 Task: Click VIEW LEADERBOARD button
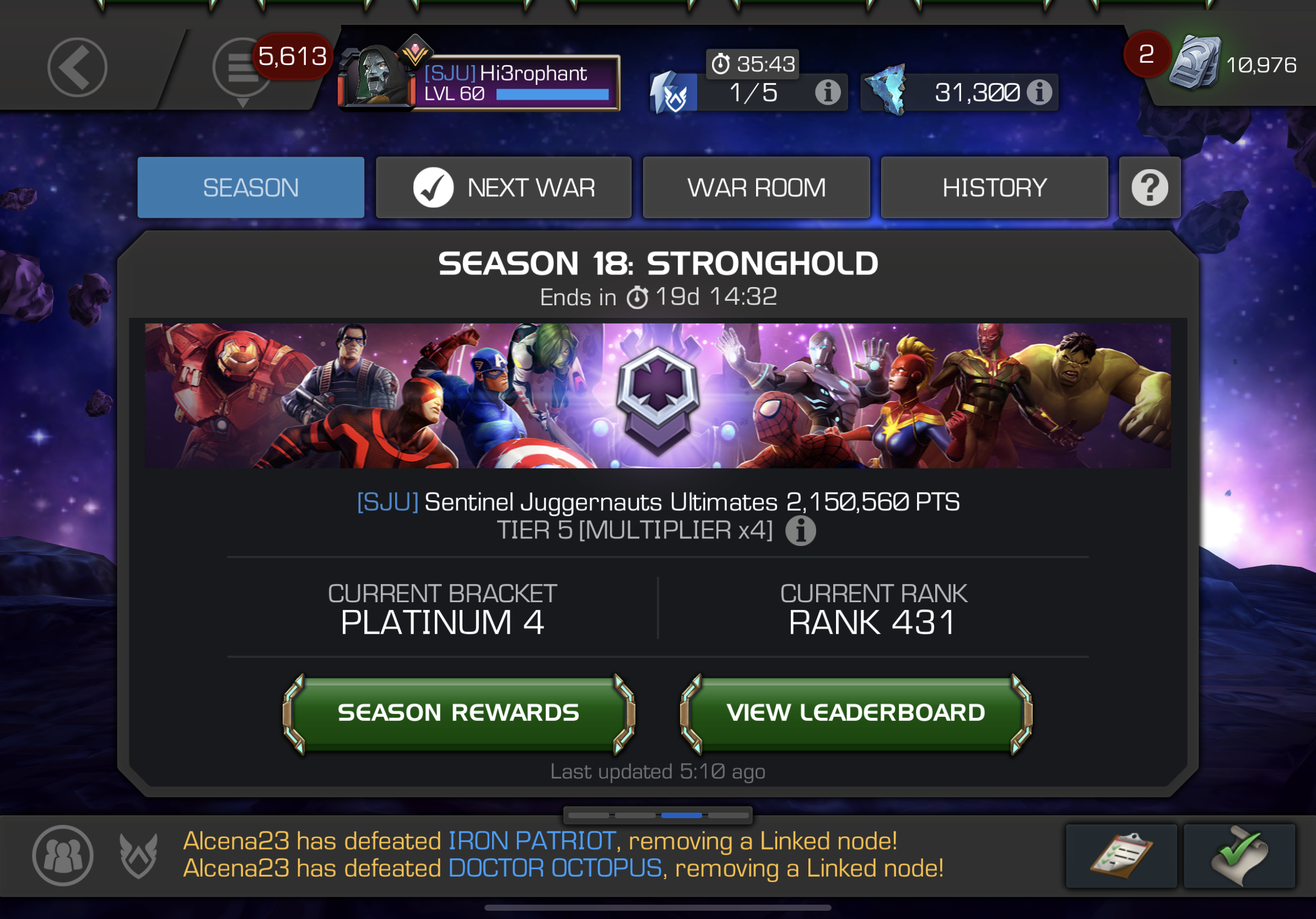(856, 713)
